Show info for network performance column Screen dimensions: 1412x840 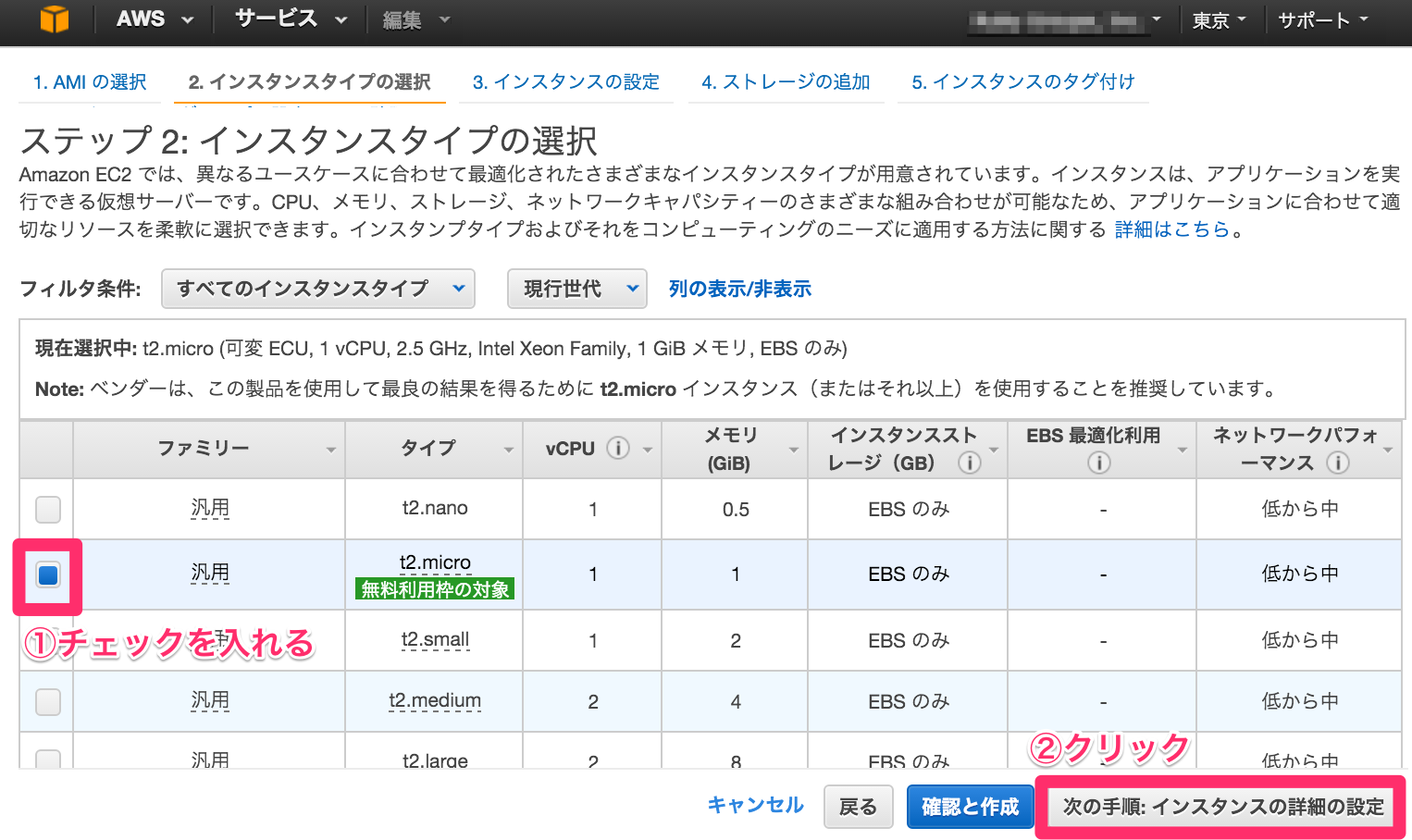(1337, 463)
